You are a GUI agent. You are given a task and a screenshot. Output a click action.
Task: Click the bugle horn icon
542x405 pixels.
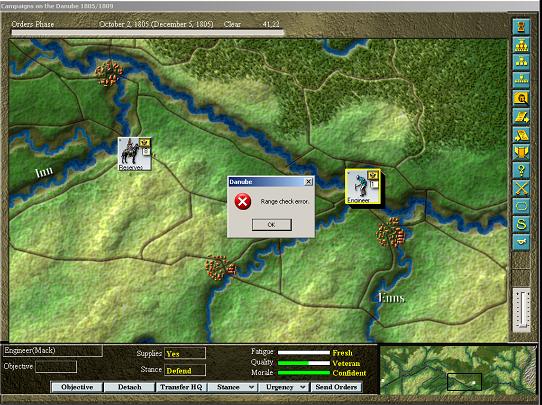[x=521, y=242]
